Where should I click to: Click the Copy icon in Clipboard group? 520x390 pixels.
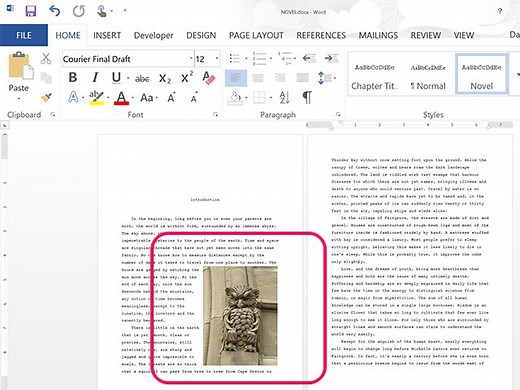pyautogui.click(x=46, y=78)
